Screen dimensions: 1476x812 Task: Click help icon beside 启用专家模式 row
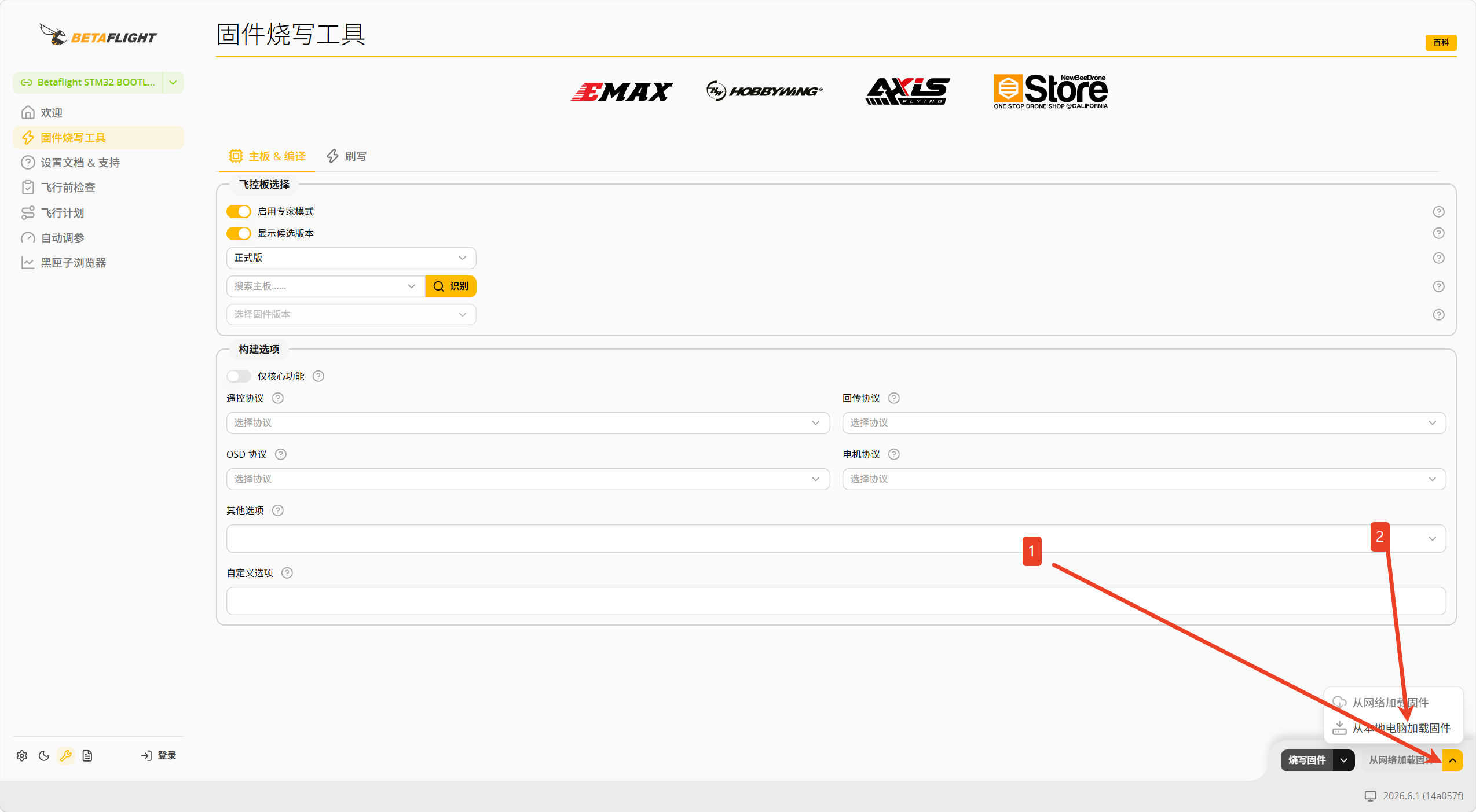[1438, 211]
